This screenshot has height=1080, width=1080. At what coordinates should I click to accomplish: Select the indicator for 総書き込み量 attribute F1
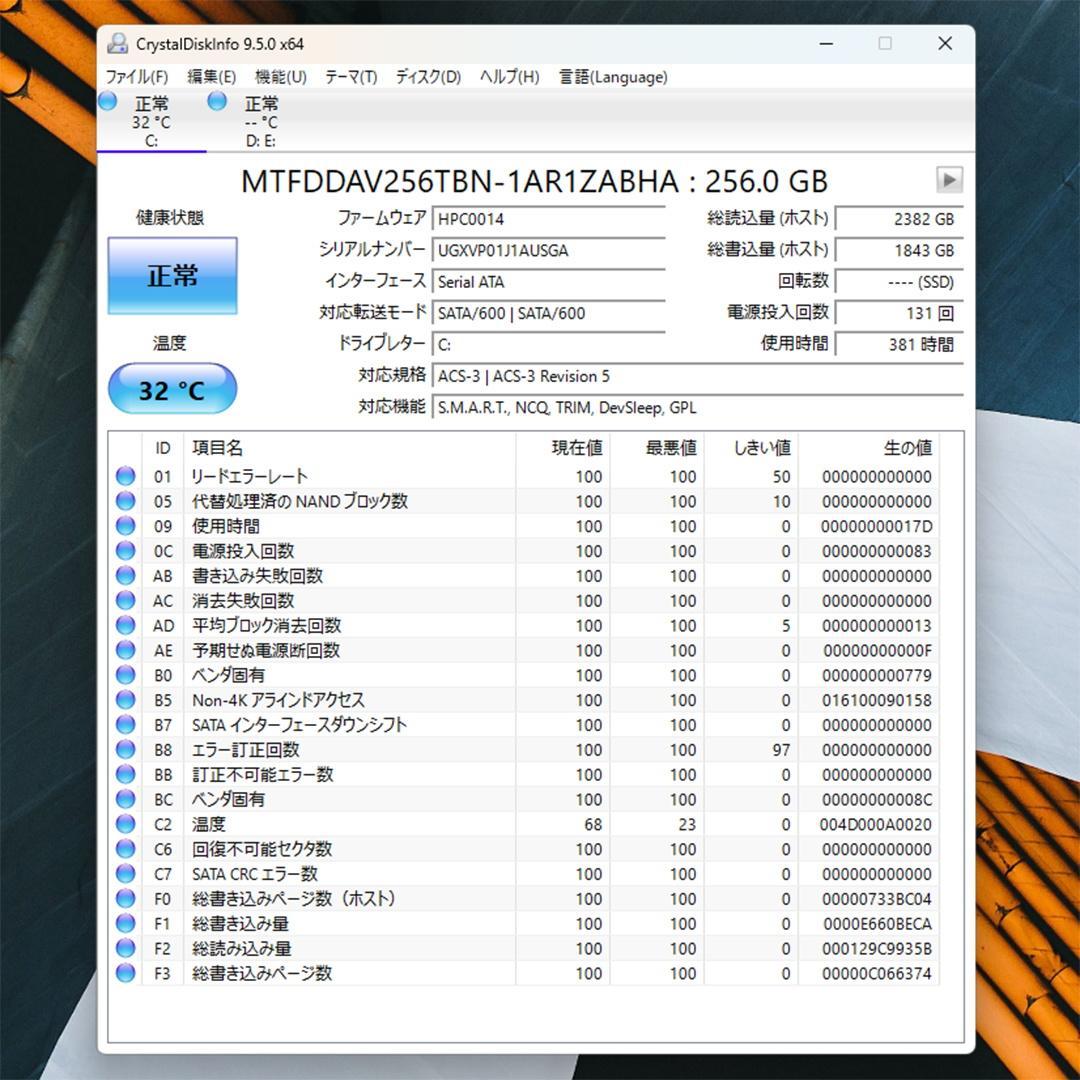tap(125, 923)
